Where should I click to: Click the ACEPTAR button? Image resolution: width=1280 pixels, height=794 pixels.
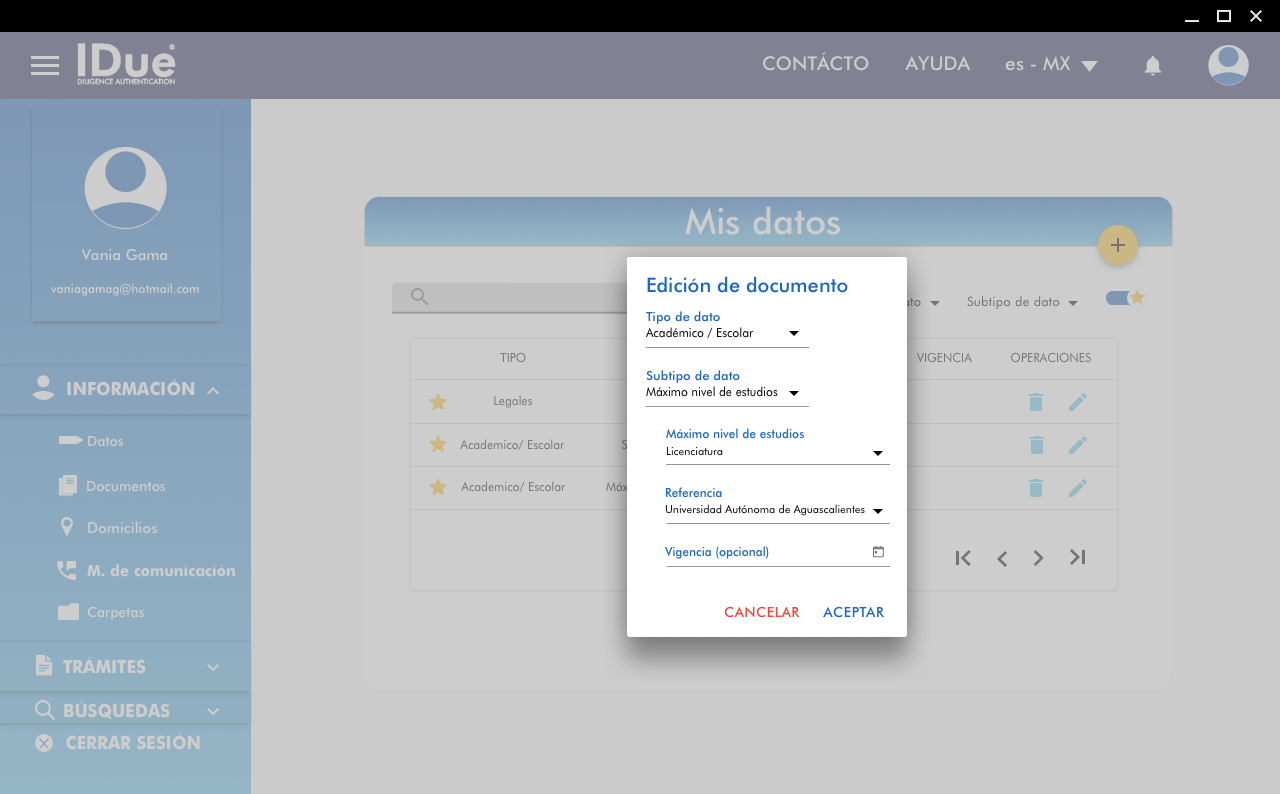coord(853,612)
